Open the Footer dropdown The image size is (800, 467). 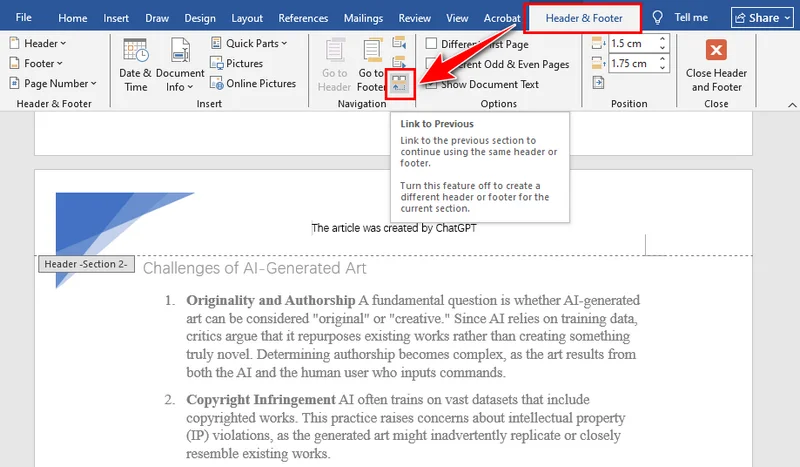pos(36,63)
